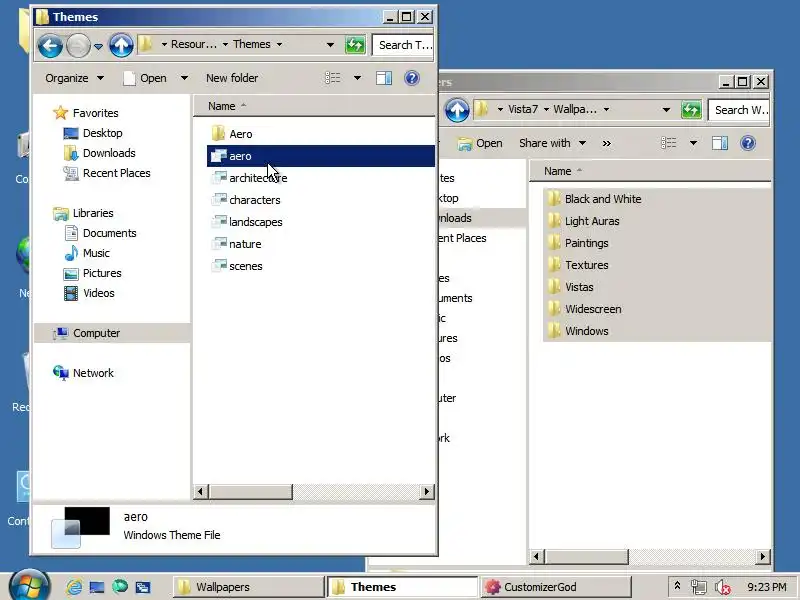800x600 pixels.
Task: Create a New folder
Action: point(232,78)
